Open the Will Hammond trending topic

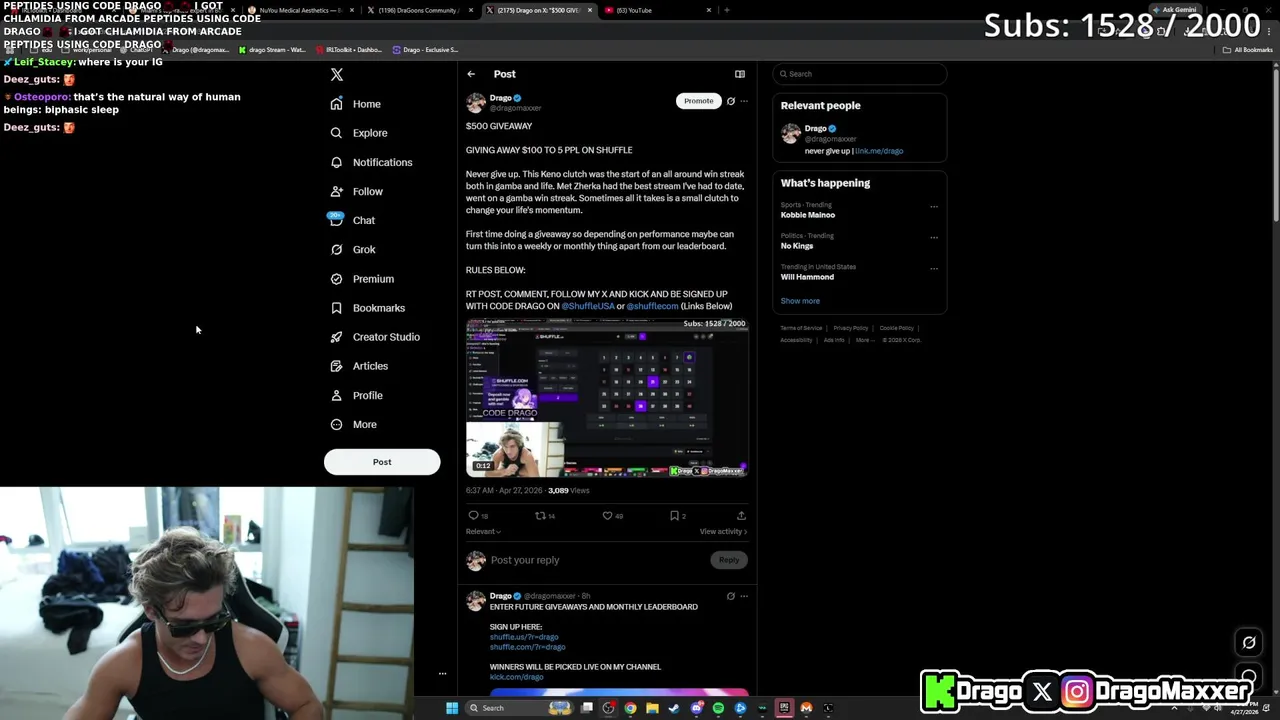click(x=807, y=277)
